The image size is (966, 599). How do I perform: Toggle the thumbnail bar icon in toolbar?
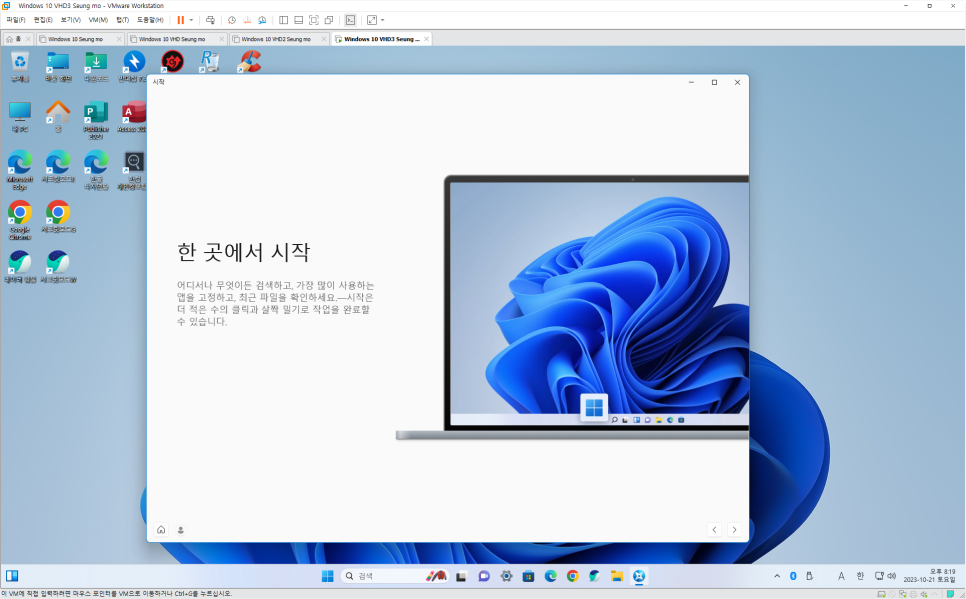coord(298,20)
